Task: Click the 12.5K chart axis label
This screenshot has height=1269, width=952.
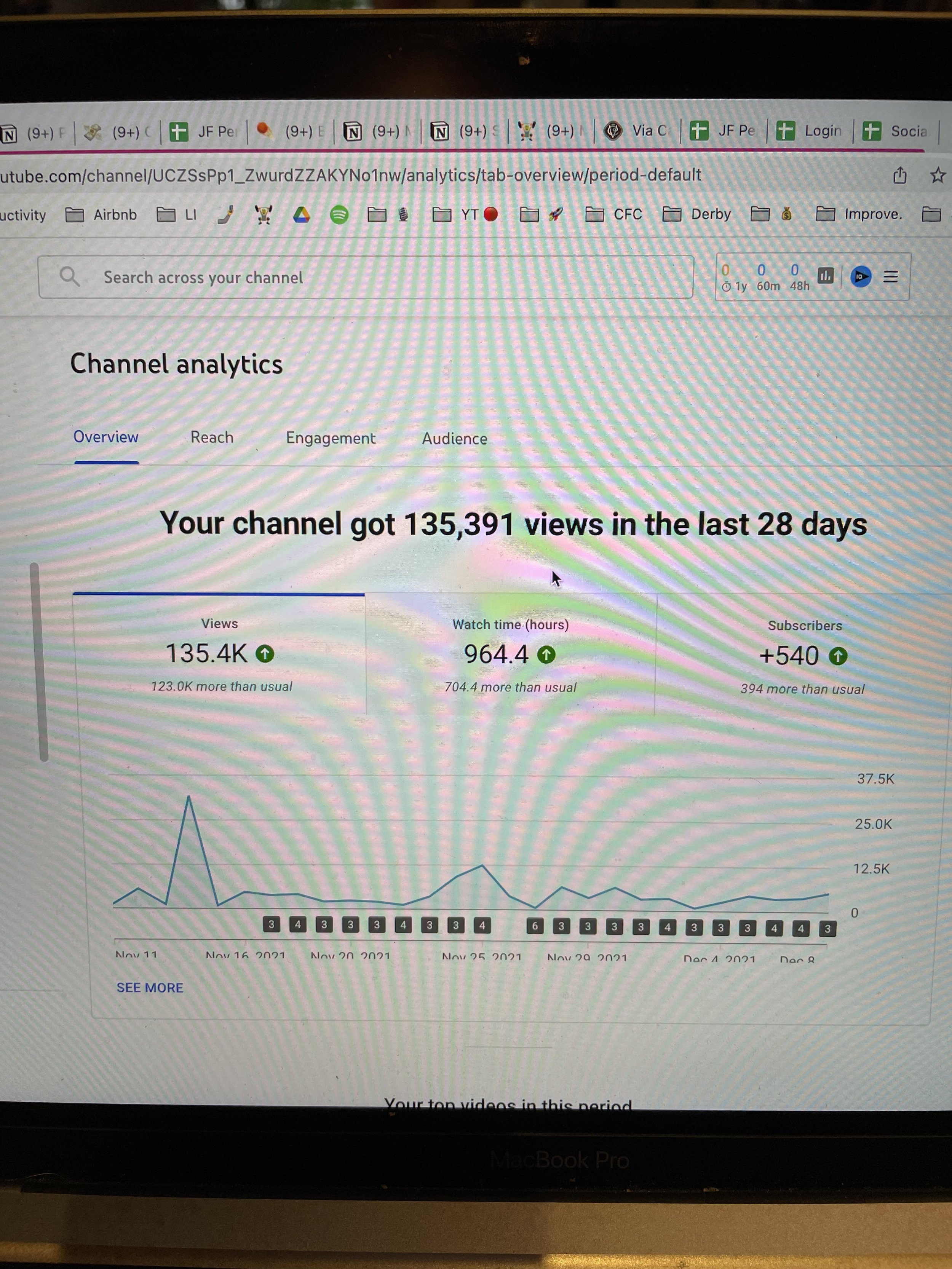Action: click(871, 869)
